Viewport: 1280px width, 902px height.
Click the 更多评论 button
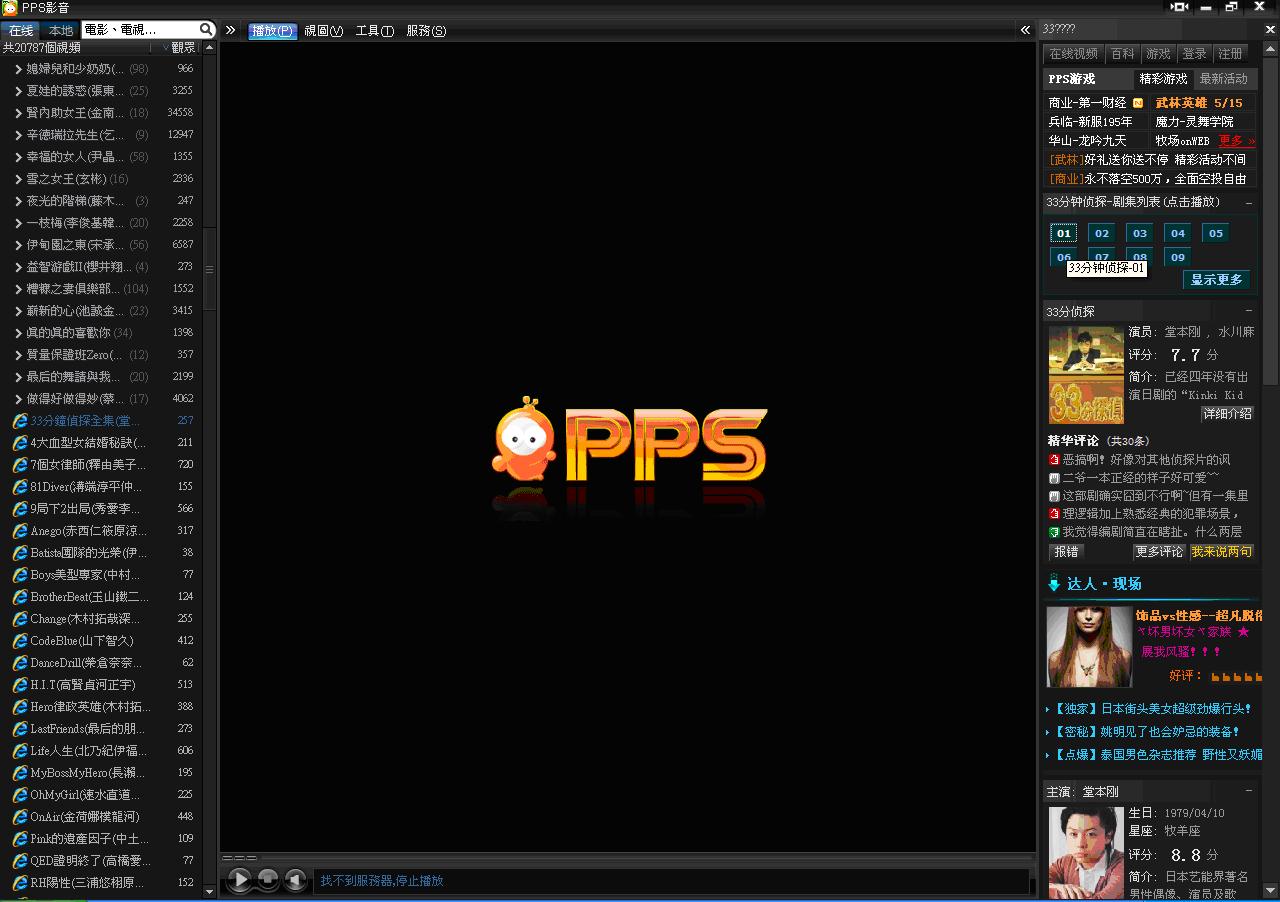tap(1159, 551)
